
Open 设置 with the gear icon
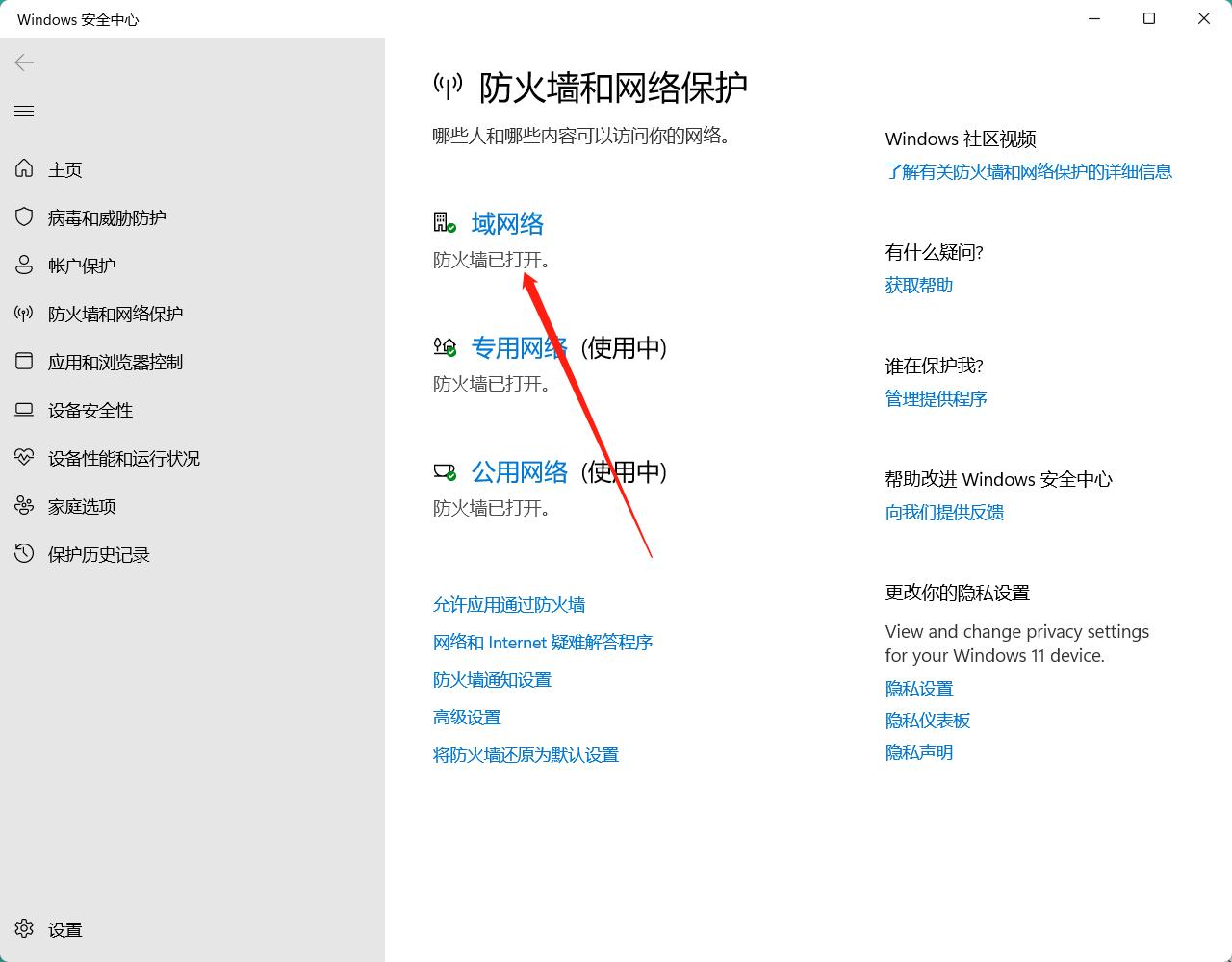coord(24,929)
